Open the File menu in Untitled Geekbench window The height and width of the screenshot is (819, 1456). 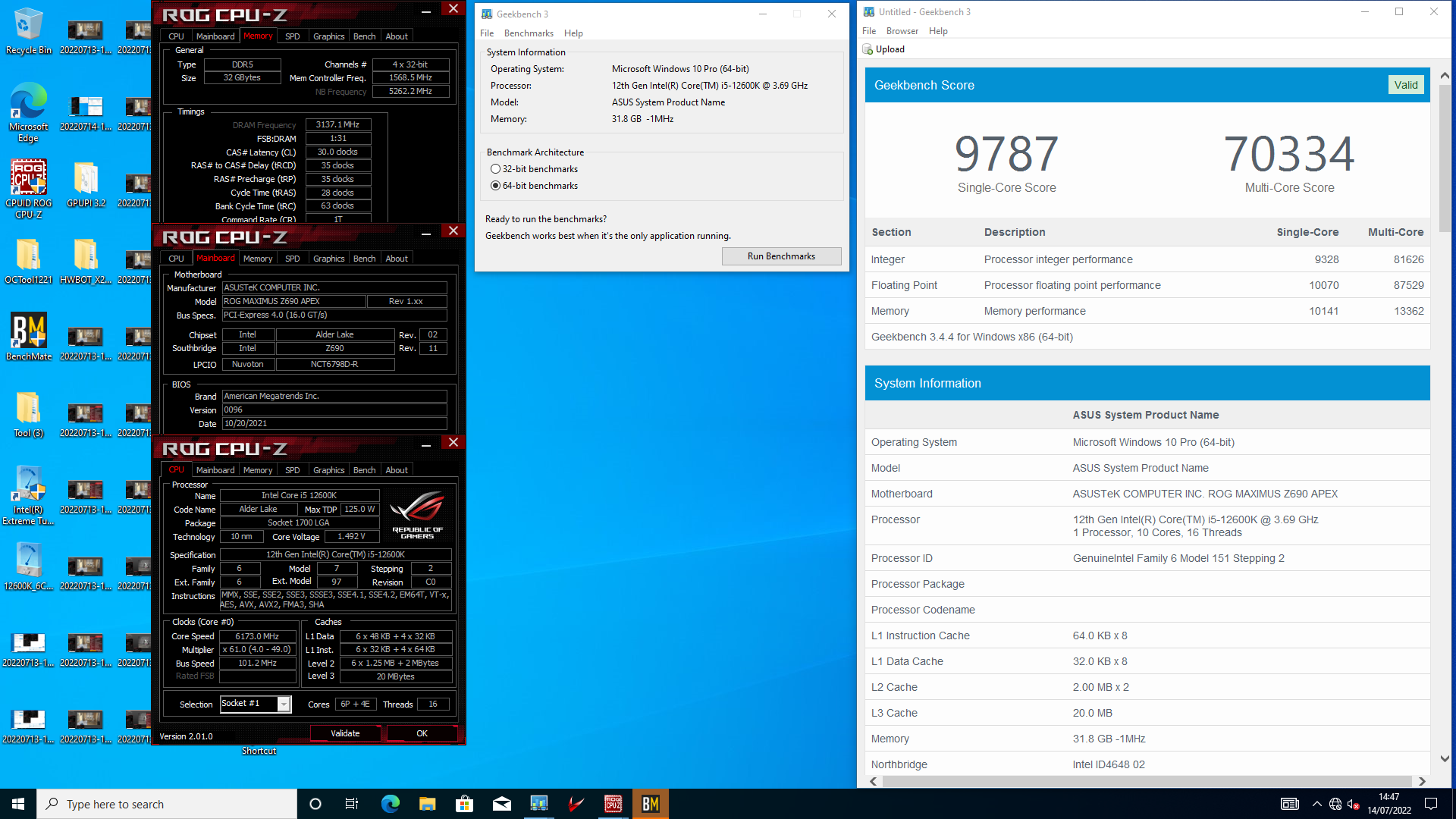(869, 31)
